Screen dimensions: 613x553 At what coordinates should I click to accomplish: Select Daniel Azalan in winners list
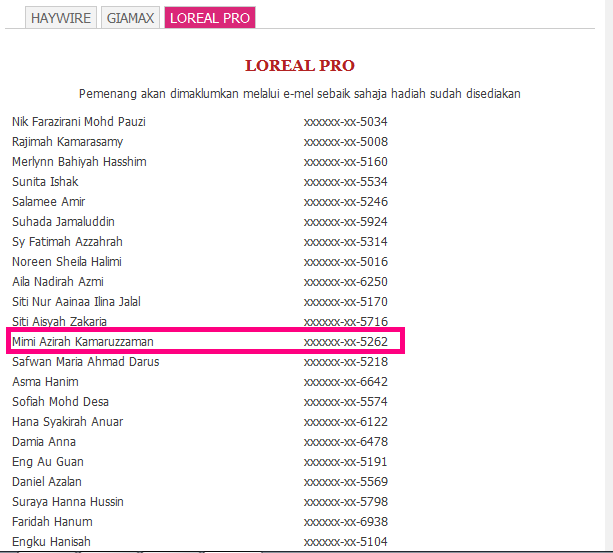tap(47, 482)
